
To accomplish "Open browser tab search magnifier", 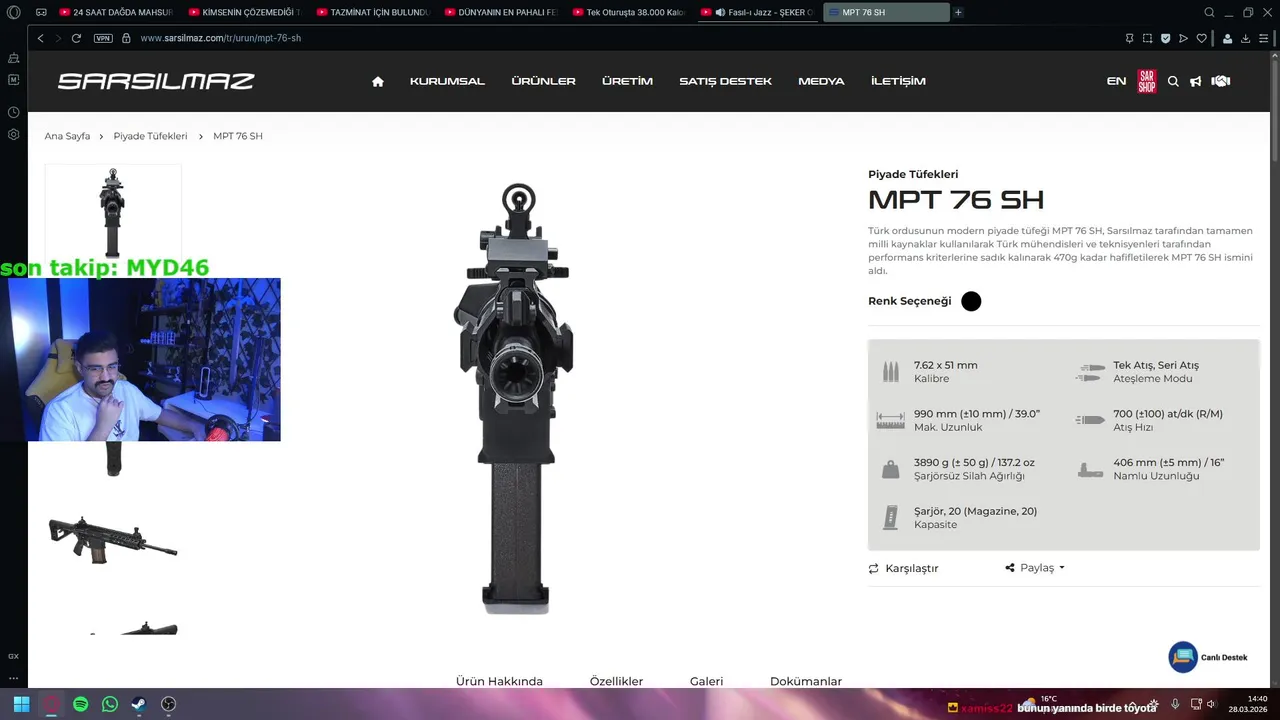I will (x=1209, y=12).
